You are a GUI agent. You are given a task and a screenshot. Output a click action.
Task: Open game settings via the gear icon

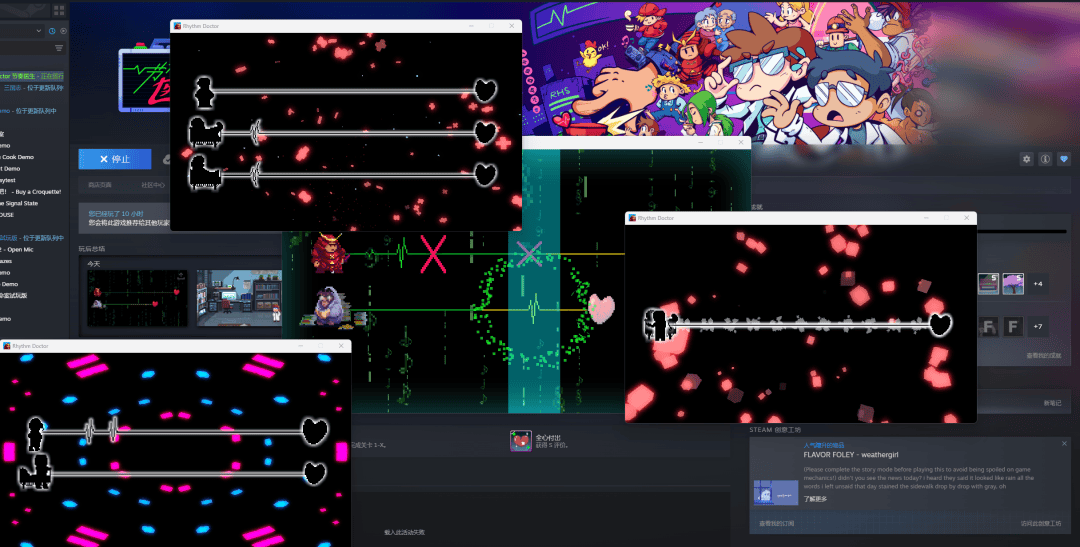[x=1026, y=159]
